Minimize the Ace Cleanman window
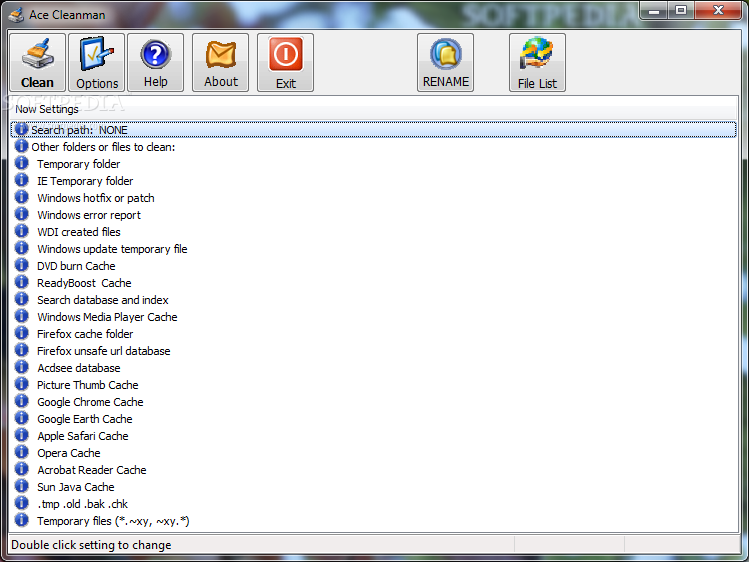 point(654,10)
